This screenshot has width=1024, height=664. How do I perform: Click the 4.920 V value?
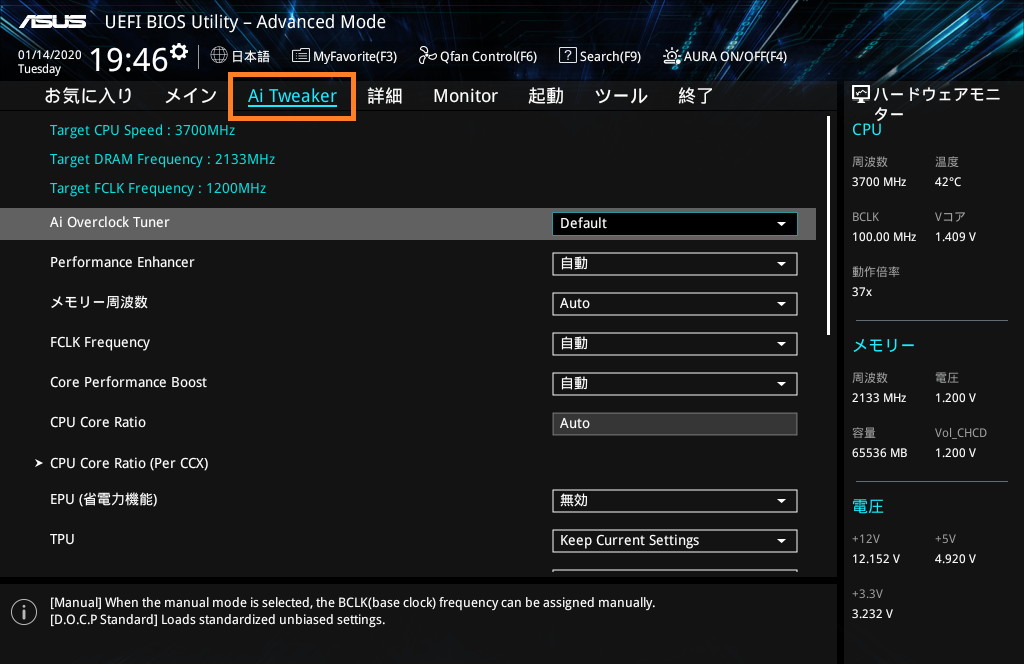955,559
